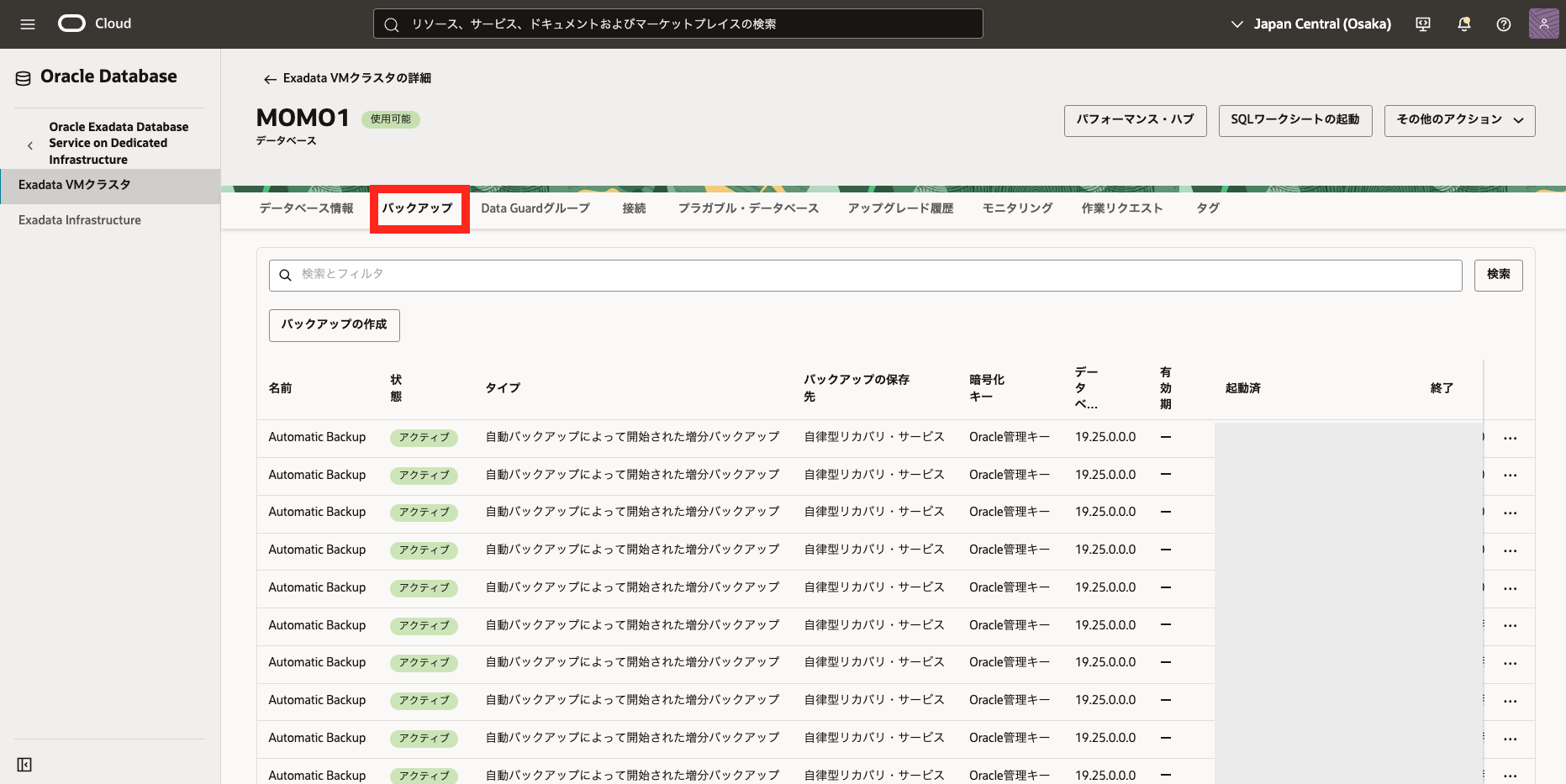This screenshot has height=784, width=1566.
Task: Open the user profile avatar menu
Action: (x=1543, y=24)
